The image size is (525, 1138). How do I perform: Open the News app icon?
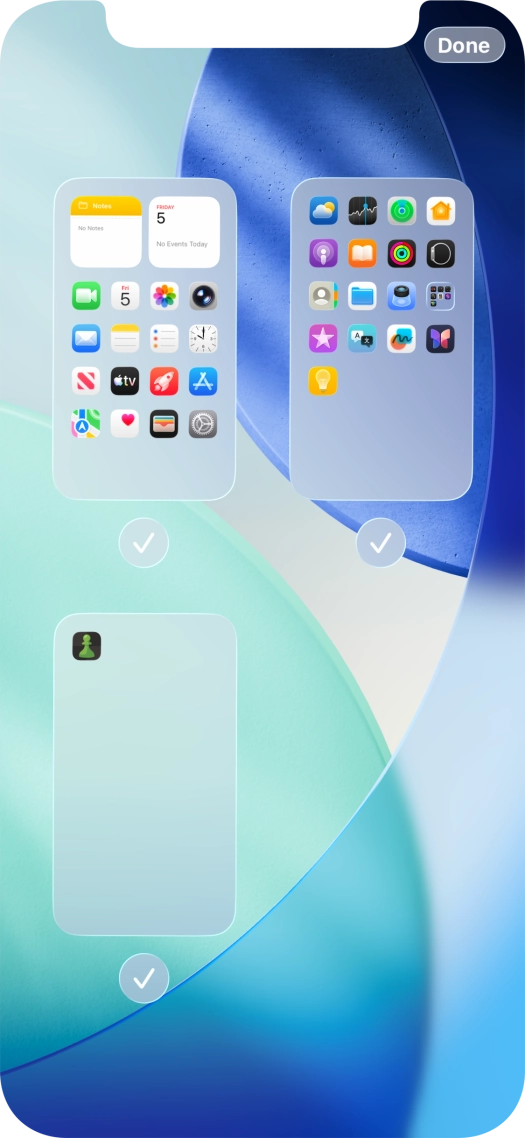86,381
